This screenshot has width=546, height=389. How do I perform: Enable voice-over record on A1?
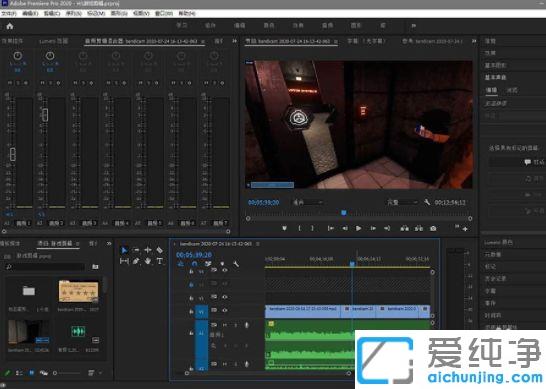tap(247, 325)
